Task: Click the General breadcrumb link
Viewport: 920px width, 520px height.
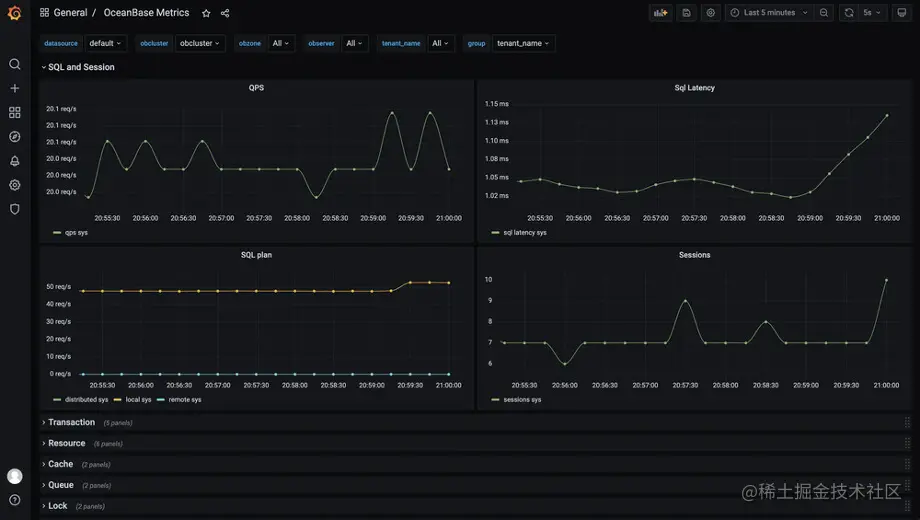Action: [70, 12]
